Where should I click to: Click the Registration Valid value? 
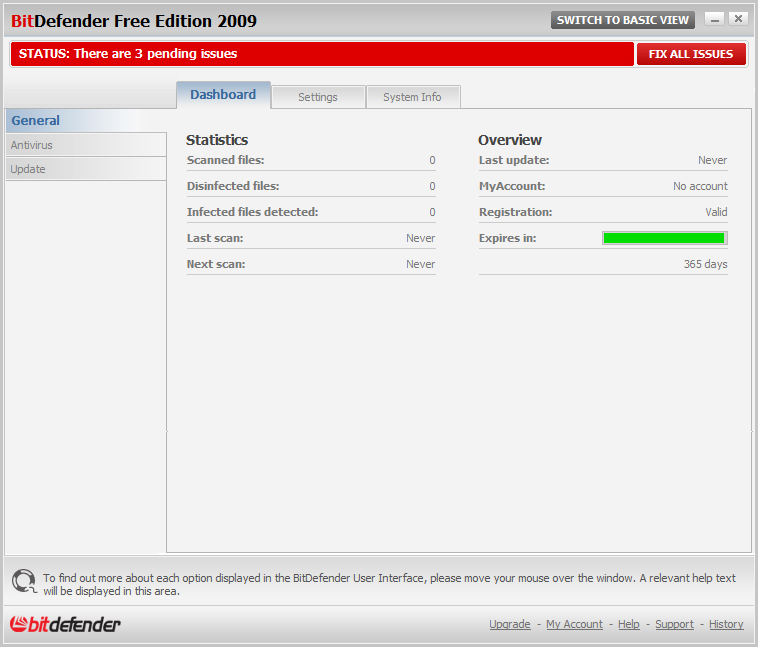point(716,212)
